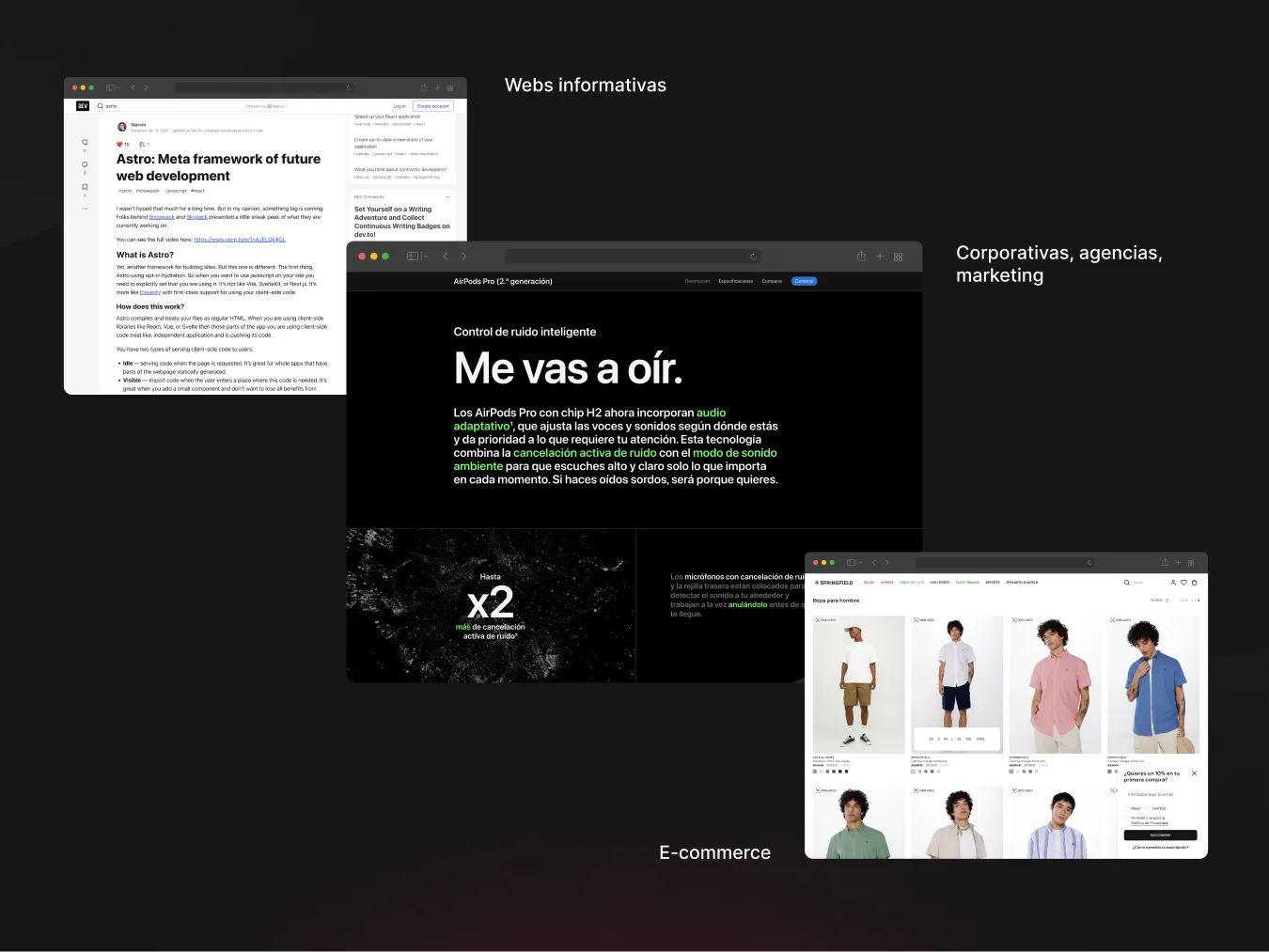Go back in the dev.to browser window
The height and width of the screenshot is (952, 1269).
point(133,87)
